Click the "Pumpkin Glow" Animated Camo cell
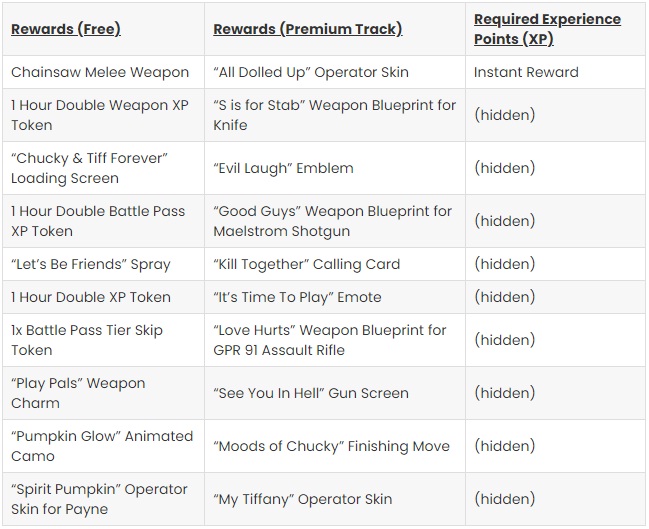This screenshot has height=529, width=649. (102, 446)
